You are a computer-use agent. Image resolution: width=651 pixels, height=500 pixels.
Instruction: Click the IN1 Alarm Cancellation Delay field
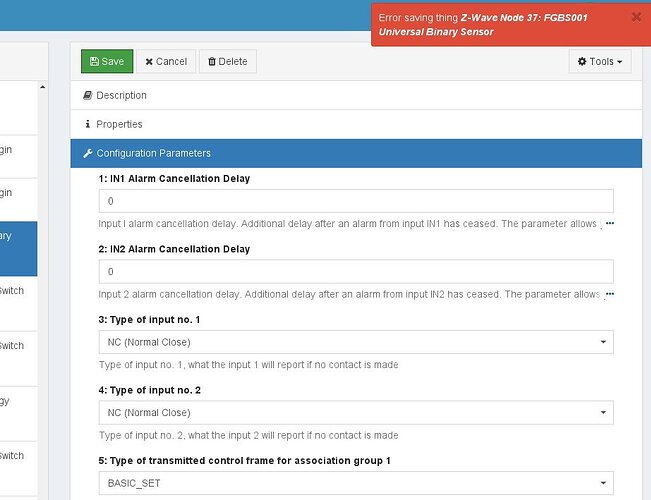pos(355,201)
